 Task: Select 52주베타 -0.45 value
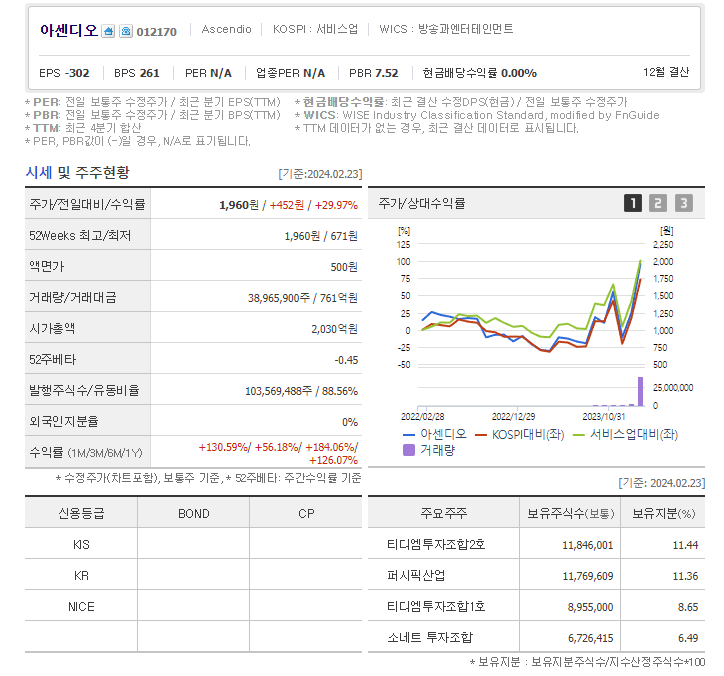[346, 360]
